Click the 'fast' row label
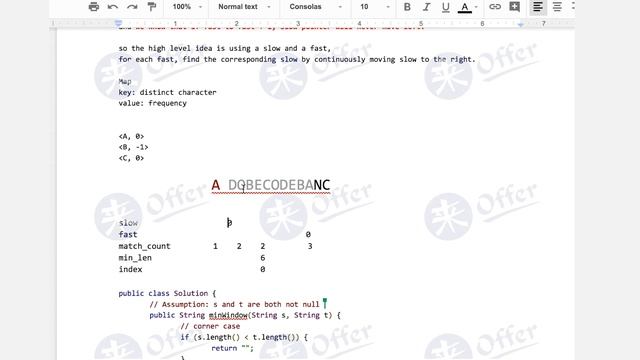The image size is (640, 360). (128, 235)
